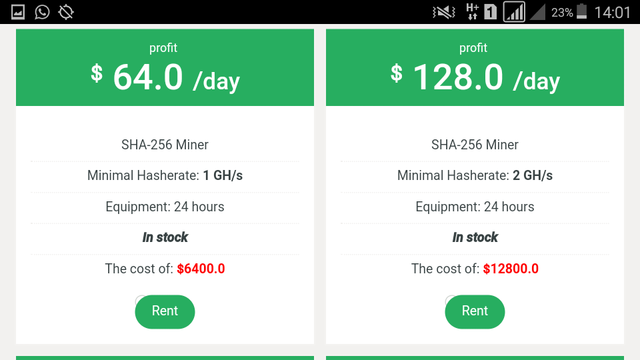Tap the red $6400.0 cost value
The image size is (640, 360).
point(201,269)
